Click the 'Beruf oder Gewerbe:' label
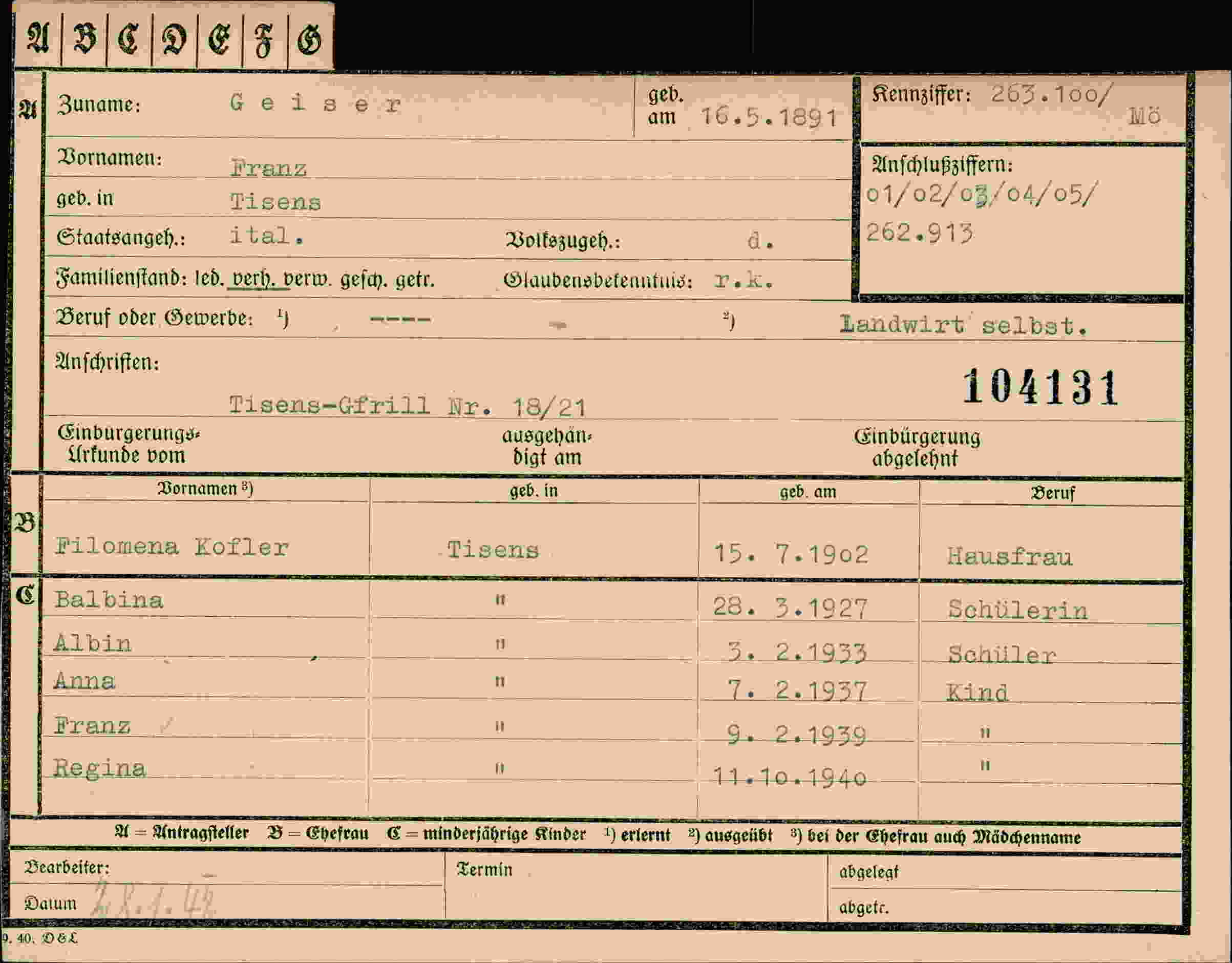Image resolution: width=1232 pixels, height=963 pixels. click(x=154, y=318)
